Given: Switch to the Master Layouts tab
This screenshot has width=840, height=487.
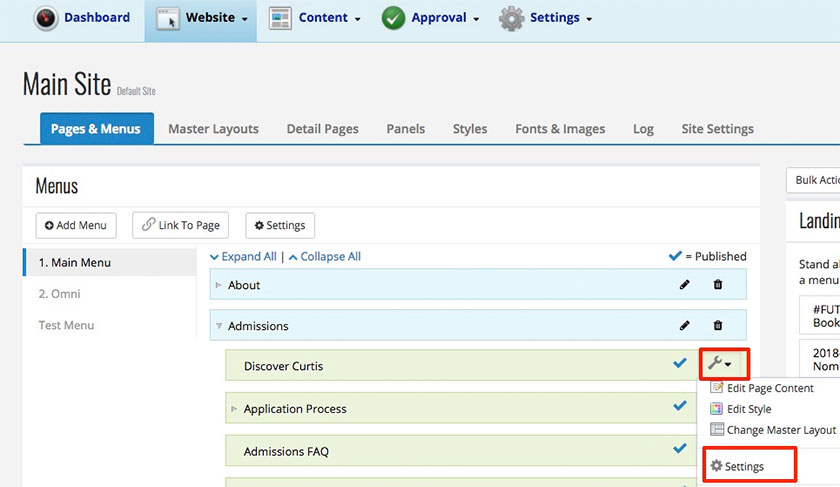Looking at the screenshot, I should pos(213,129).
